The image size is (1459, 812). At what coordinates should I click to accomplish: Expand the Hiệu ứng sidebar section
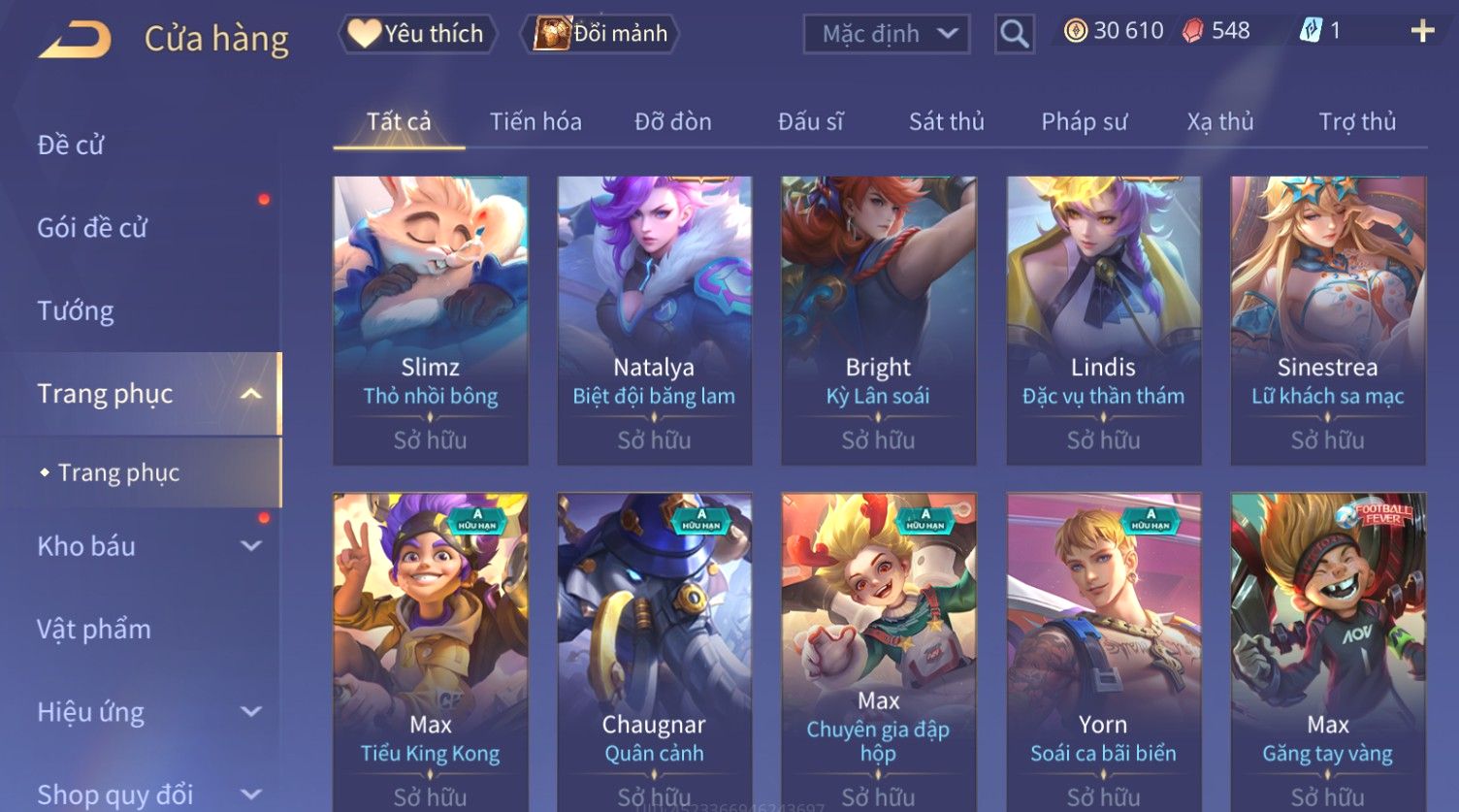tap(251, 712)
